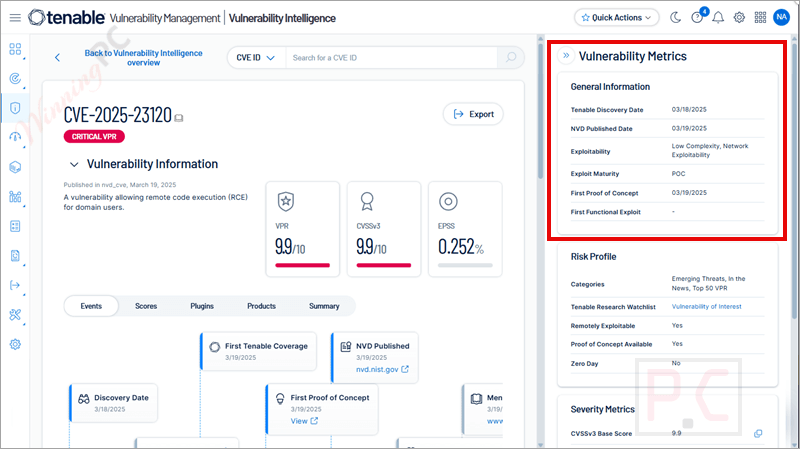The height and width of the screenshot is (449, 800).
Task: Click the Exploit Maturity POC value
Action: click(678, 173)
